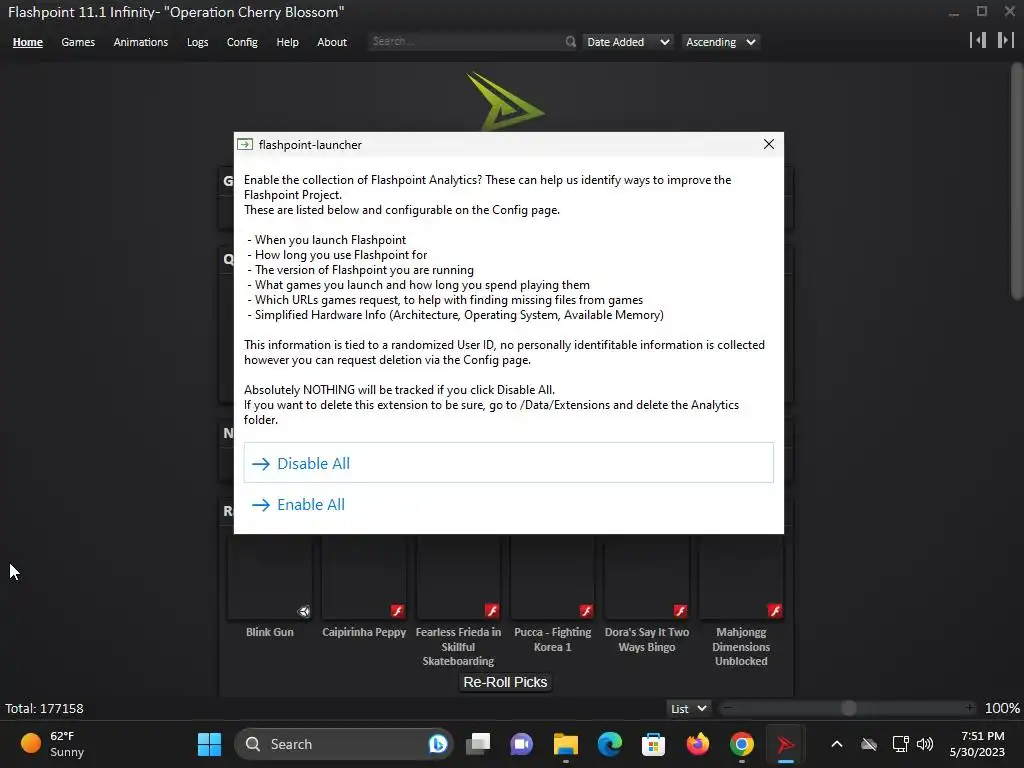Click the 100% scale value text
This screenshot has width=1024, height=768.
click(1002, 708)
